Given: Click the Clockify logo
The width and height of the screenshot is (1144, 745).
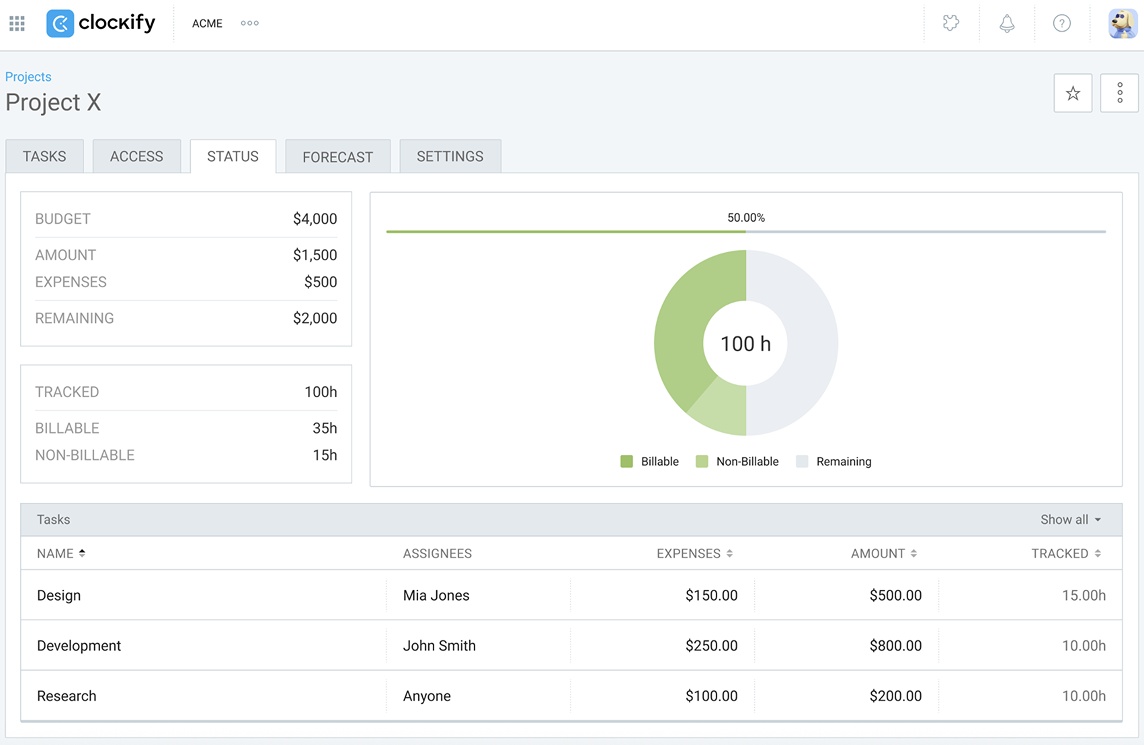Looking at the screenshot, I should (100, 23).
